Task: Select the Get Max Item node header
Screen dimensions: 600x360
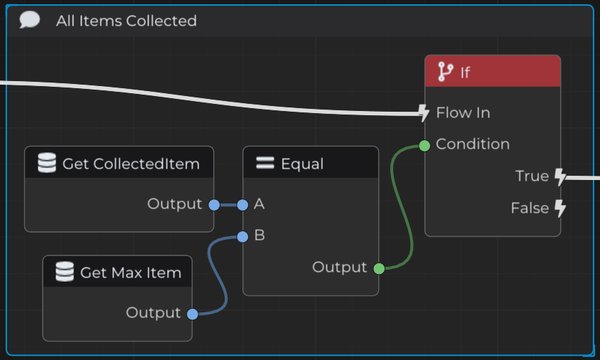Action: (117, 271)
